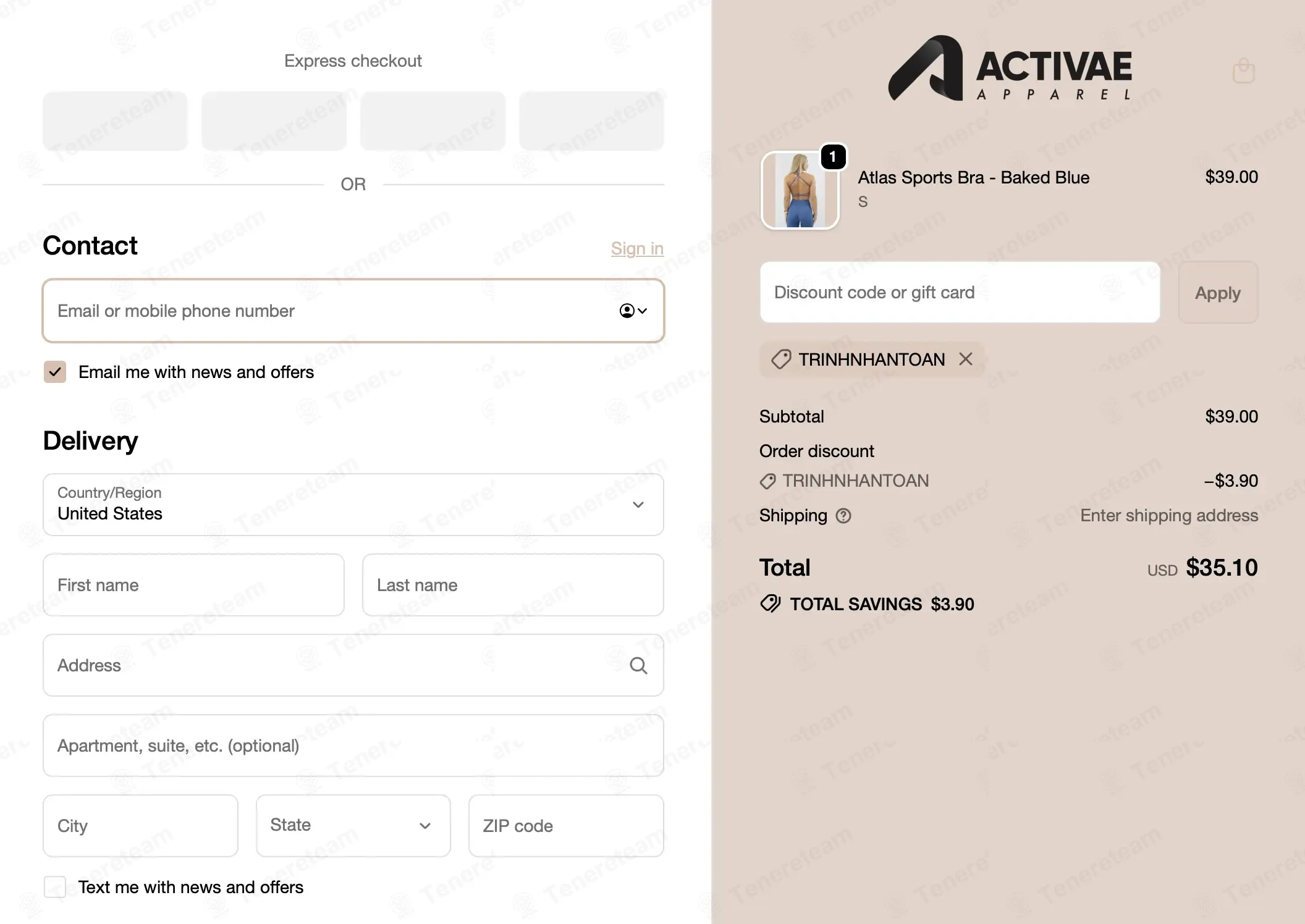The image size is (1305, 924).
Task: Click the Sign in link
Action: 637,248
